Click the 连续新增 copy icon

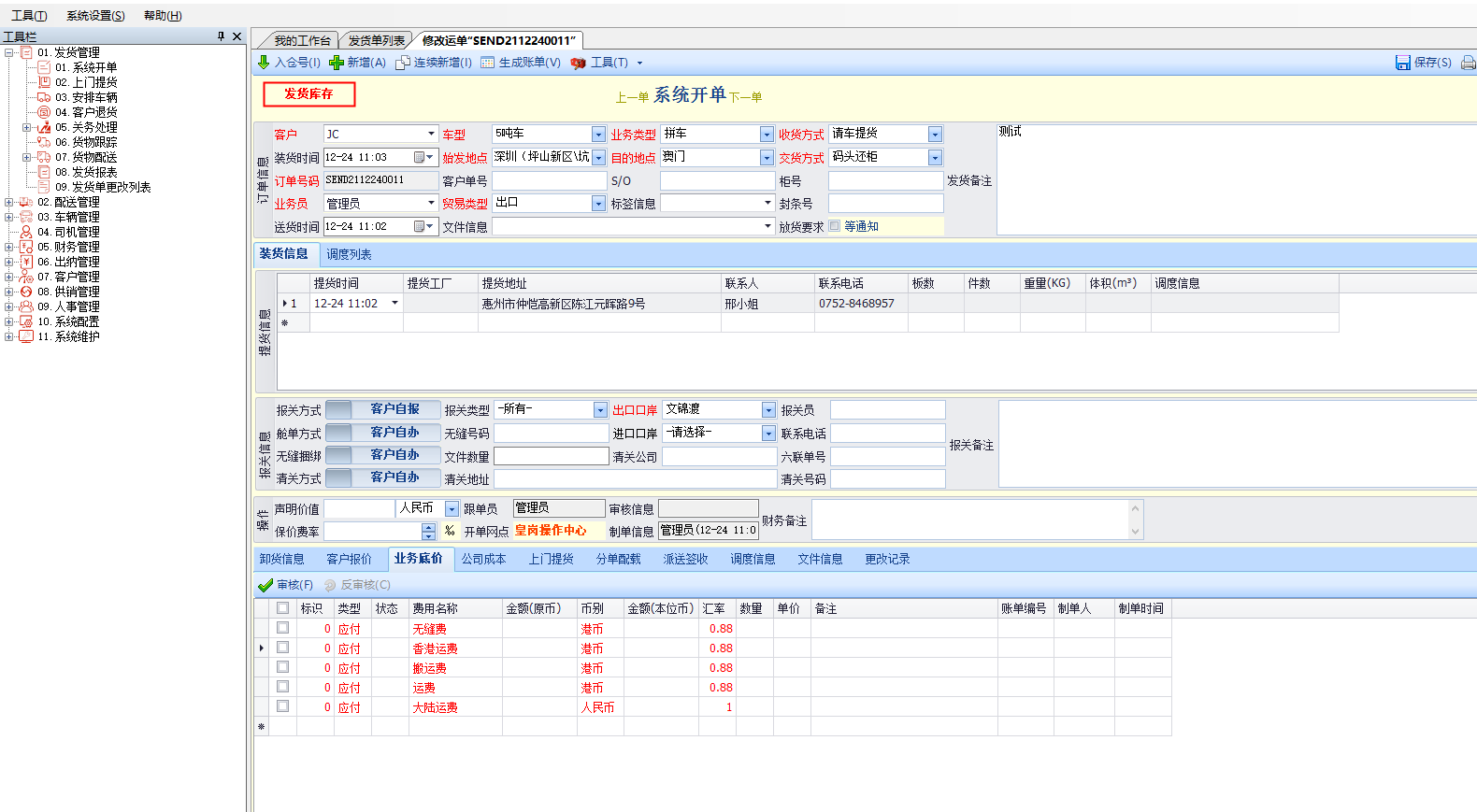(403, 63)
